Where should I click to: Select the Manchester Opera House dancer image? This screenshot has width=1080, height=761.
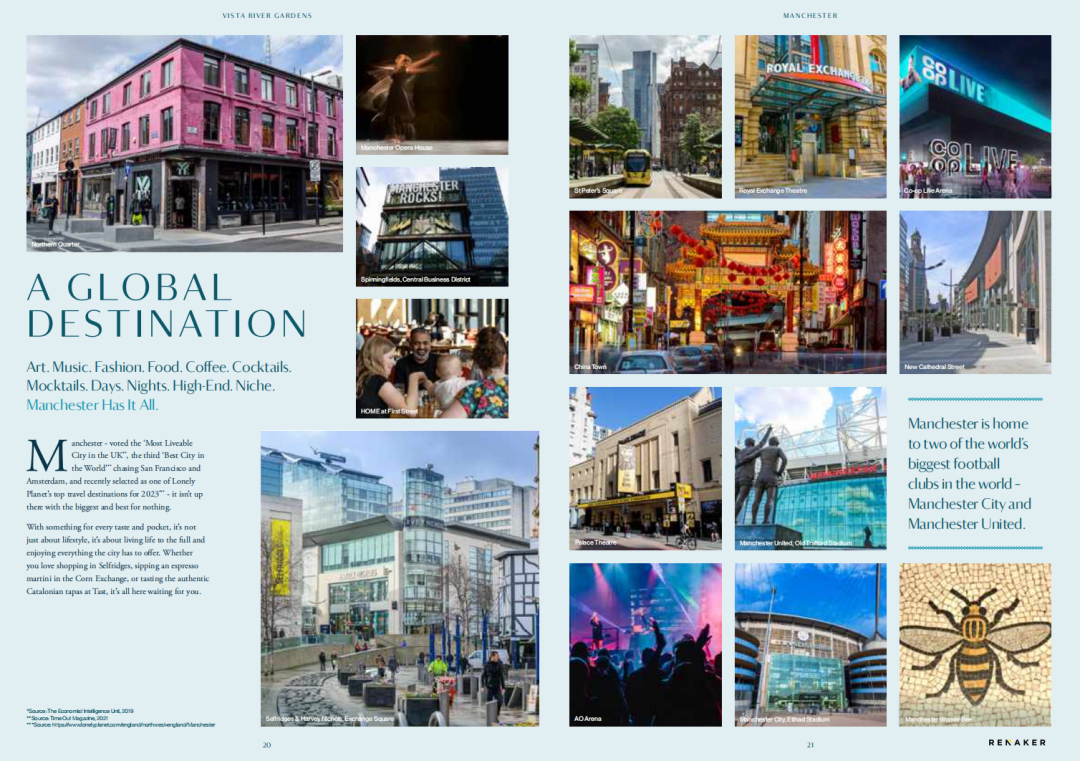click(432, 94)
